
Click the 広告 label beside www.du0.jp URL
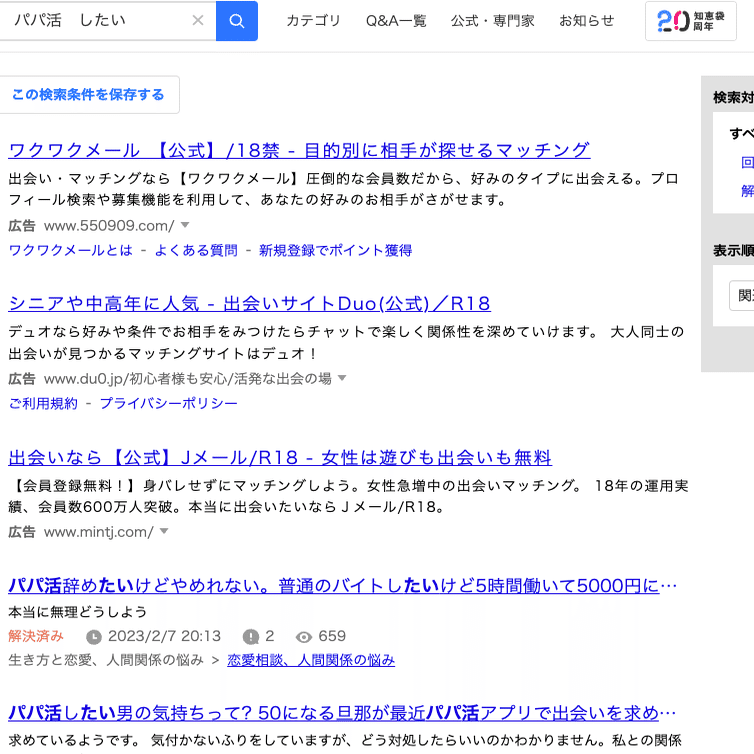pyautogui.click(x=22, y=378)
